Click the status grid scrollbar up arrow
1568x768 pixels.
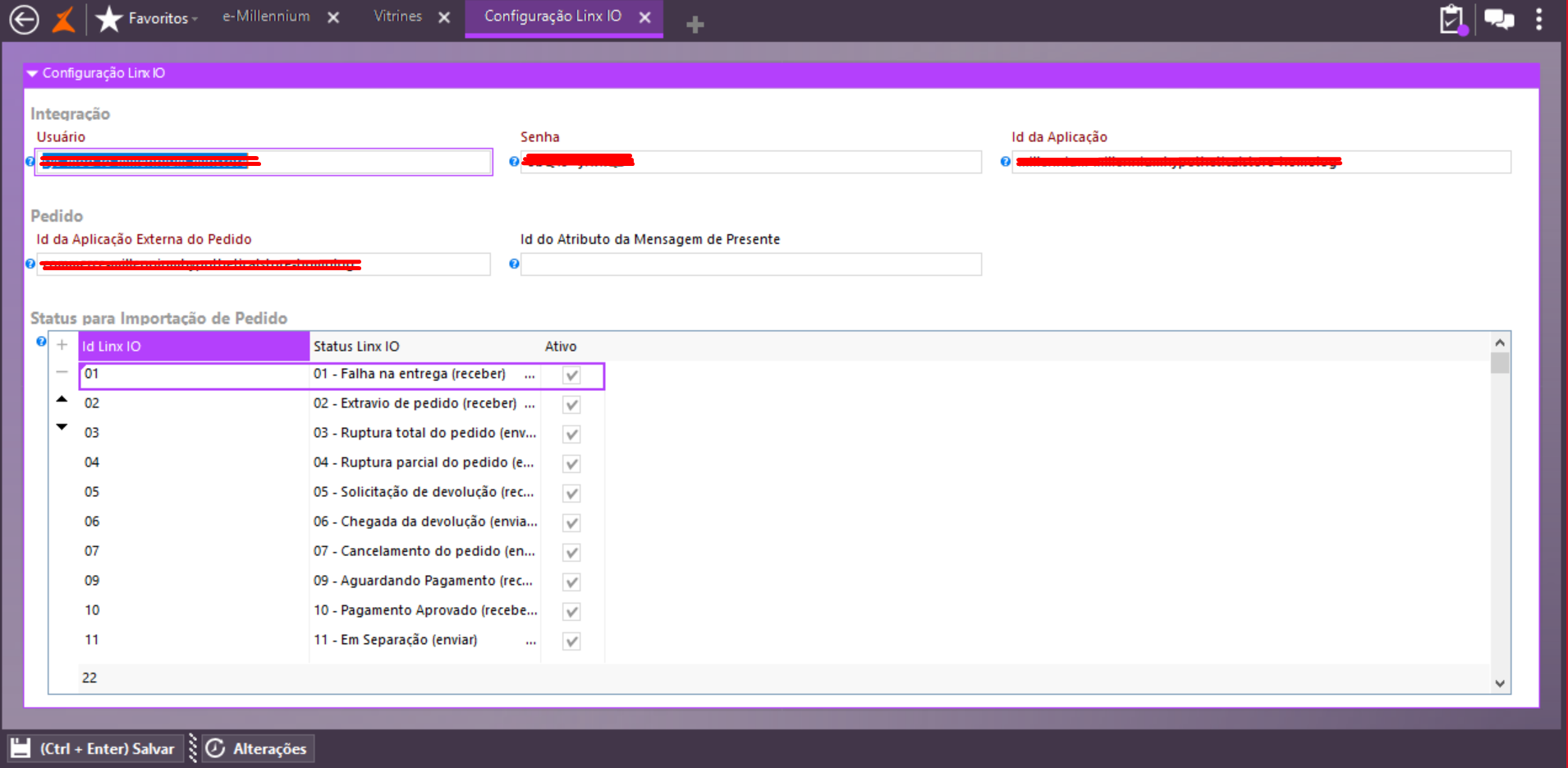tap(1500, 343)
